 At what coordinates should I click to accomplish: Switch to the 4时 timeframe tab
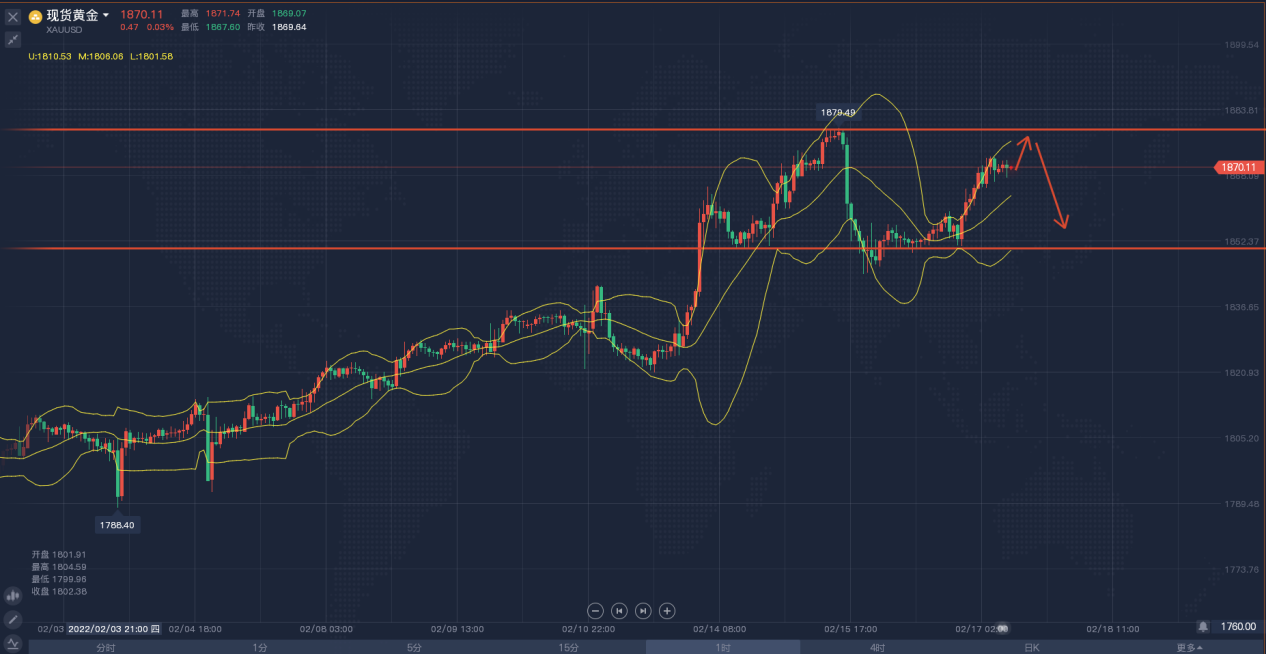(x=877, y=647)
